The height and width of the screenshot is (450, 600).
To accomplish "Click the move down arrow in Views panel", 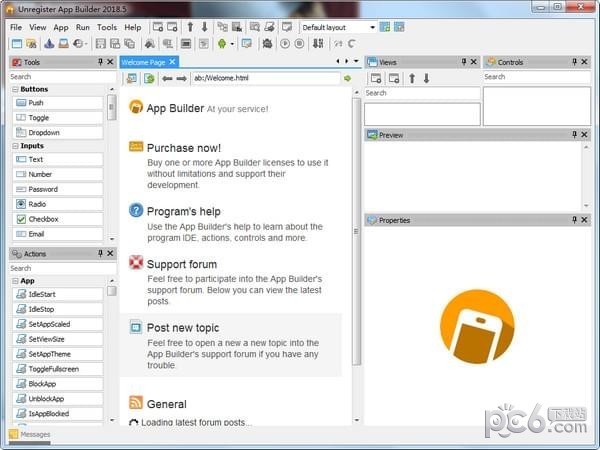I will coord(425,78).
